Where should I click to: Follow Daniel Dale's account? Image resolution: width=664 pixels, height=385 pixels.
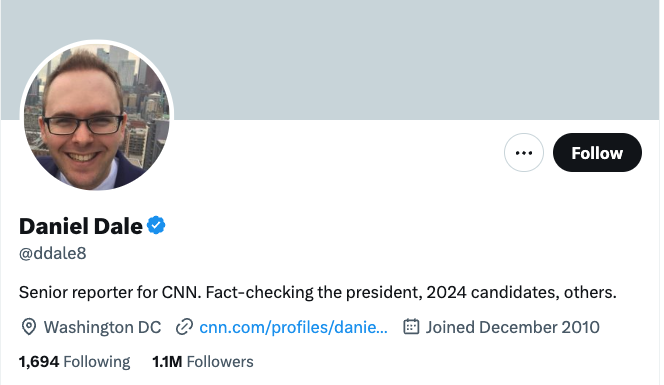597,152
